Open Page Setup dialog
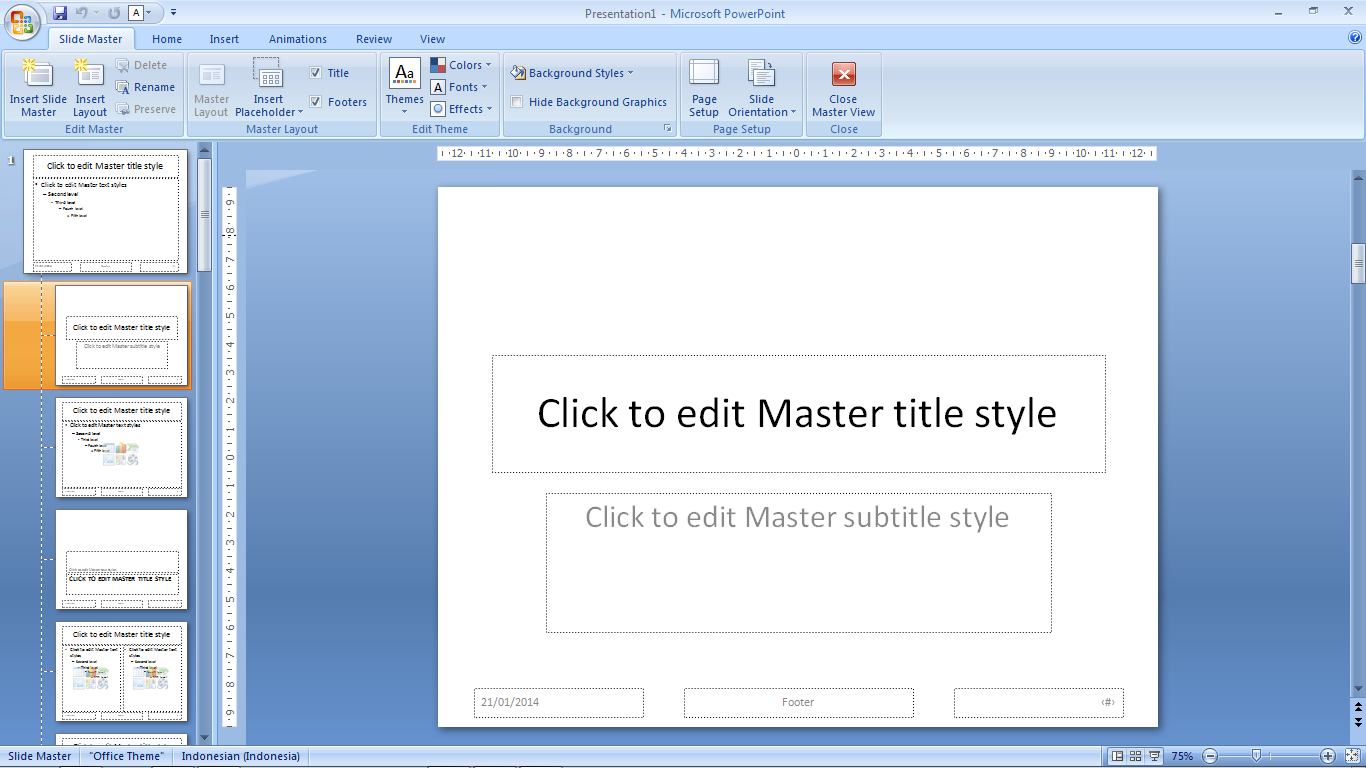Screen dimensions: 1366x768 pos(704,87)
